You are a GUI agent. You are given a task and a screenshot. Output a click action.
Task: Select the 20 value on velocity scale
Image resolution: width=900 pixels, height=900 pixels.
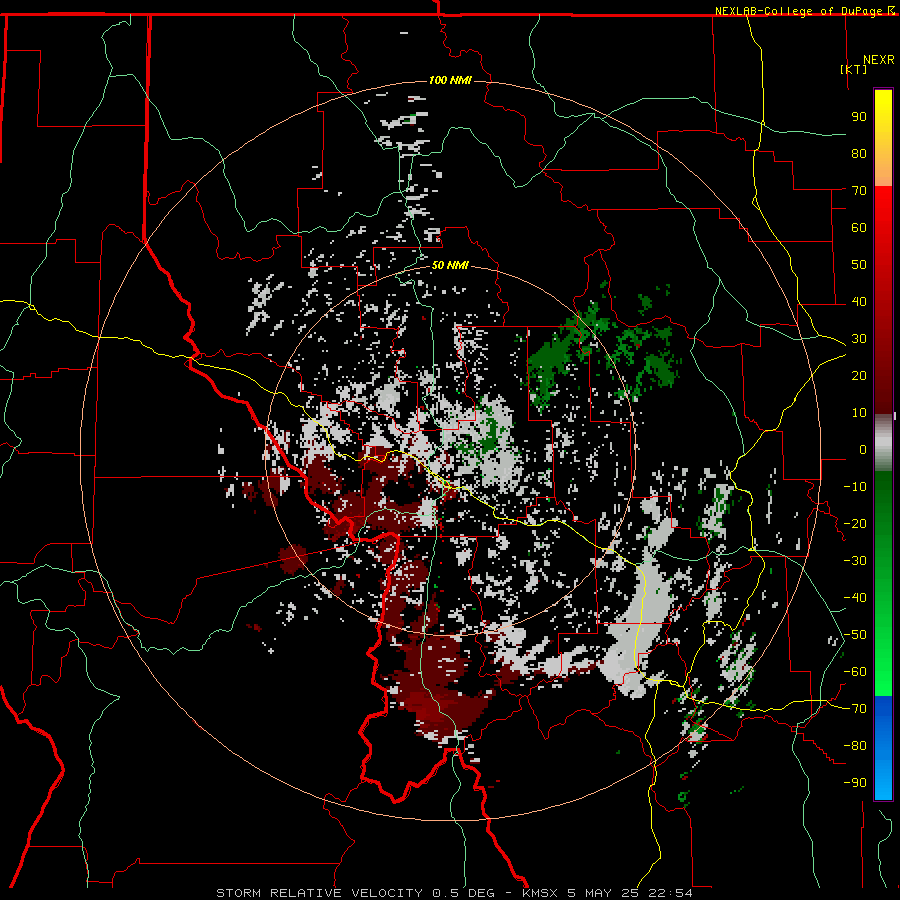pos(859,376)
